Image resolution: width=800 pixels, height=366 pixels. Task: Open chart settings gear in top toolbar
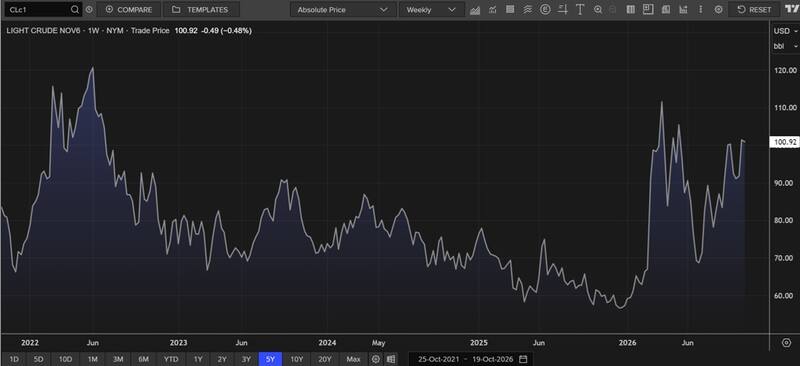(718, 10)
